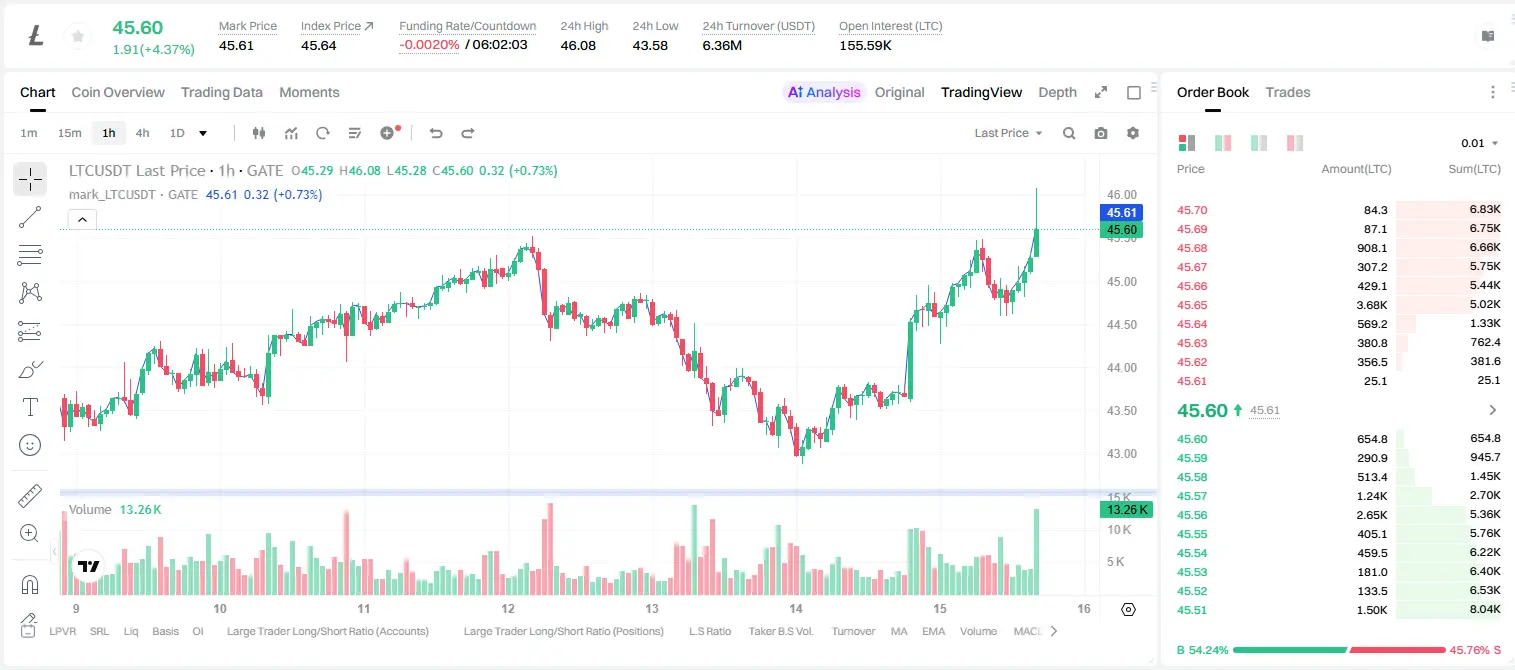Open the indicators icon in chart toolbar
Screen dimensions: 1515x670
(x=291, y=133)
